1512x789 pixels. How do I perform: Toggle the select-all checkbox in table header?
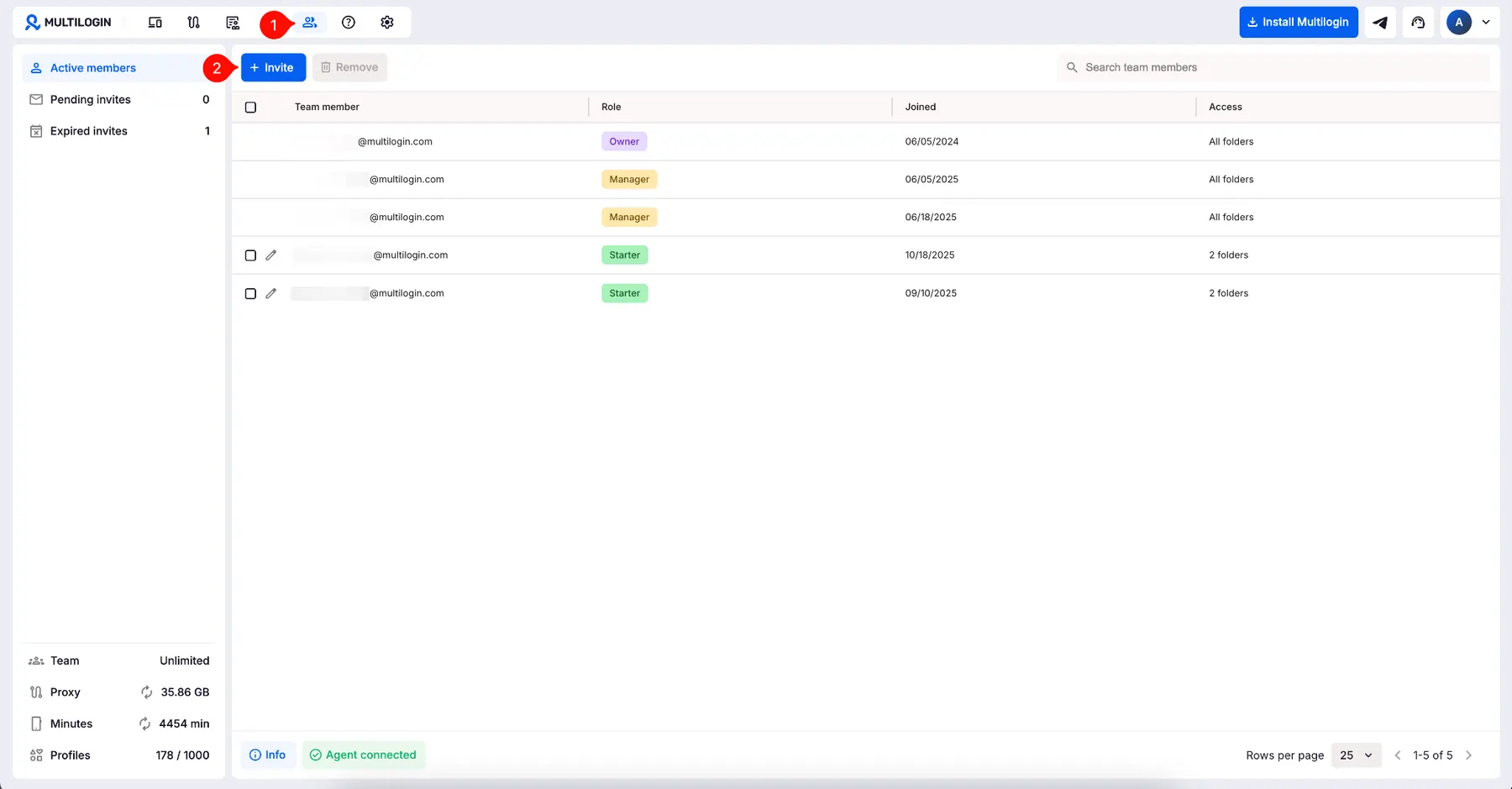(x=250, y=108)
